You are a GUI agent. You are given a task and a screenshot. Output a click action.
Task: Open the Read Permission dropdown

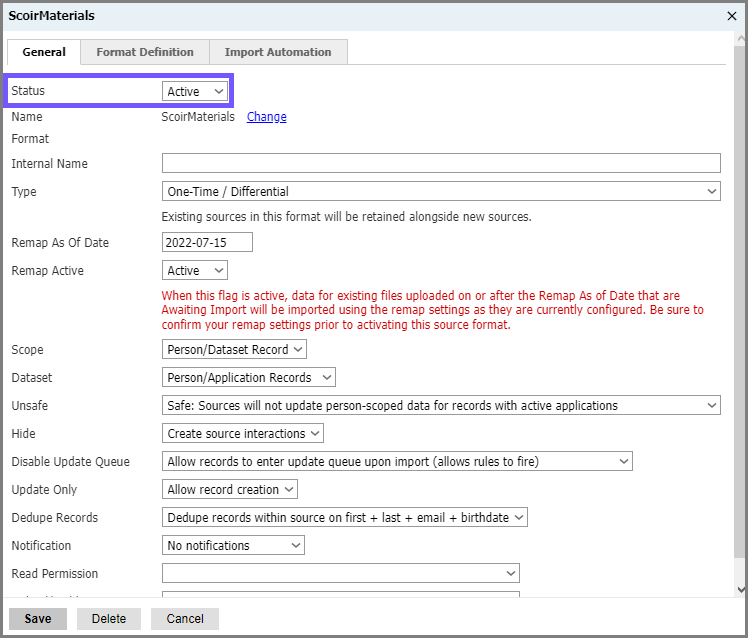tap(341, 573)
